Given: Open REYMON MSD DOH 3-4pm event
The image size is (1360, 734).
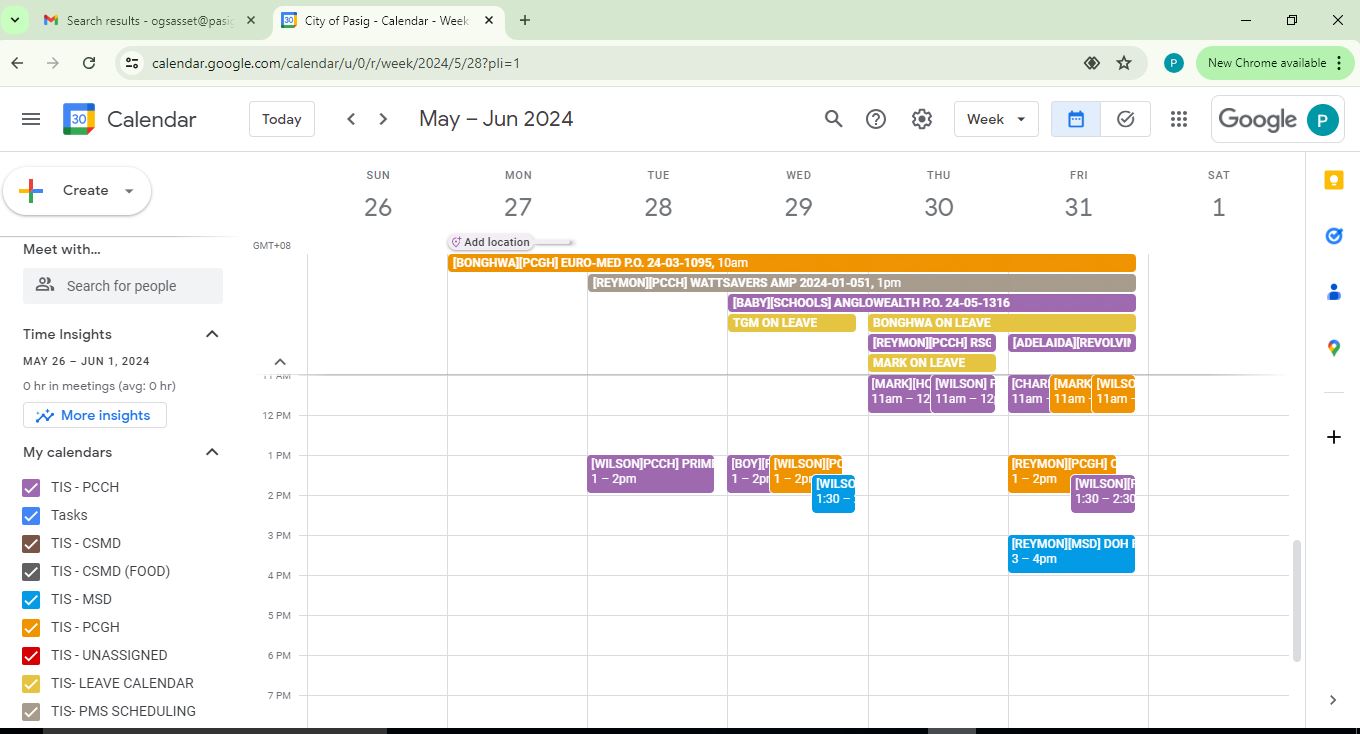Looking at the screenshot, I should [1071, 554].
